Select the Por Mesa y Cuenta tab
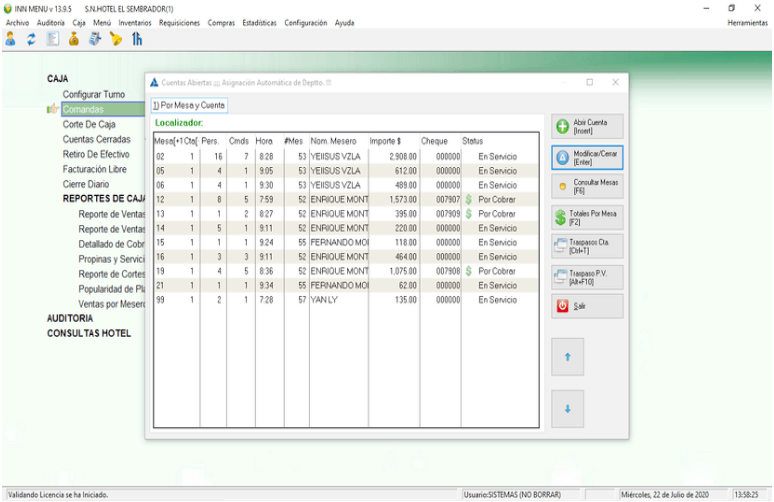This screenshot has width=774, height=502. point(189,105)
